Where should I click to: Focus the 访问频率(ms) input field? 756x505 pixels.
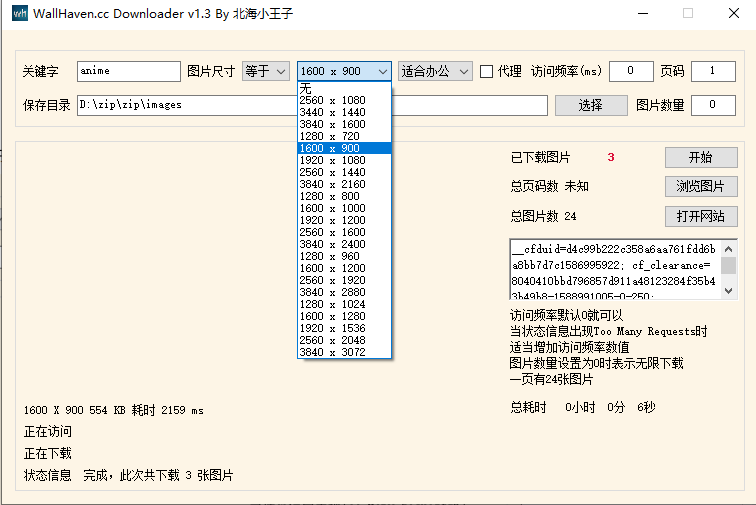click(x=631, y=71)
